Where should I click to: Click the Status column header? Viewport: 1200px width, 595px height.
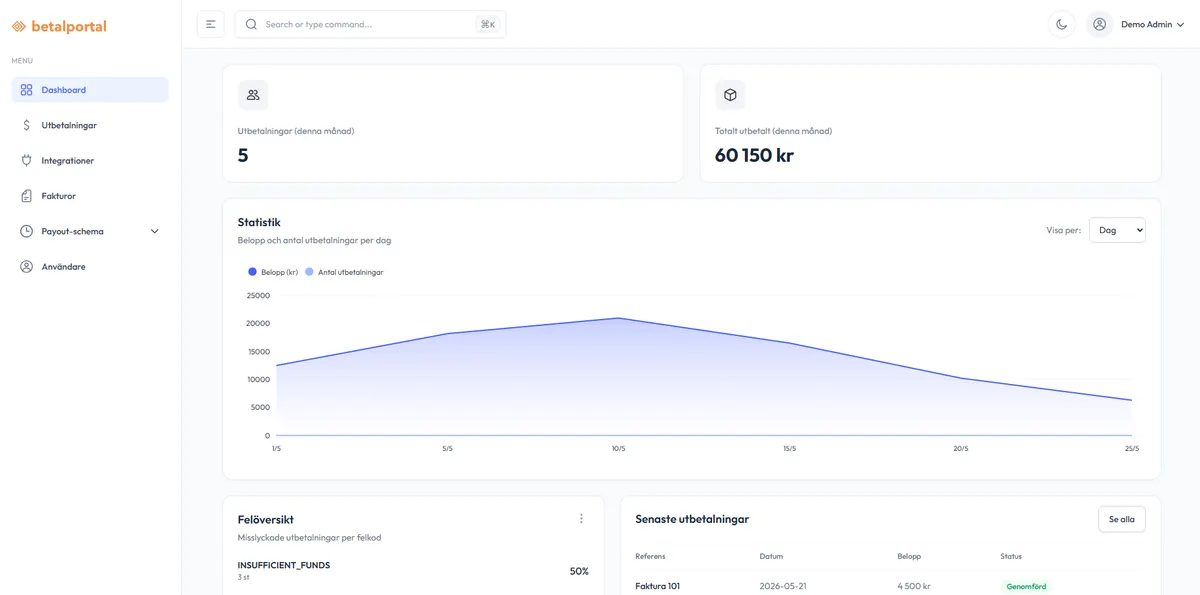point(1011,556)
